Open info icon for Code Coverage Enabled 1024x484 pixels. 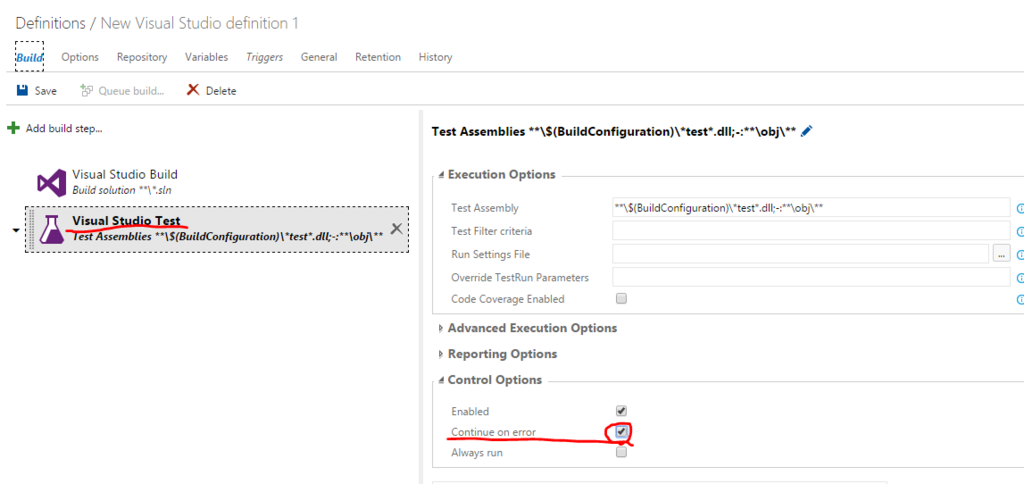pyautogui.click(x=1019, y=300)
